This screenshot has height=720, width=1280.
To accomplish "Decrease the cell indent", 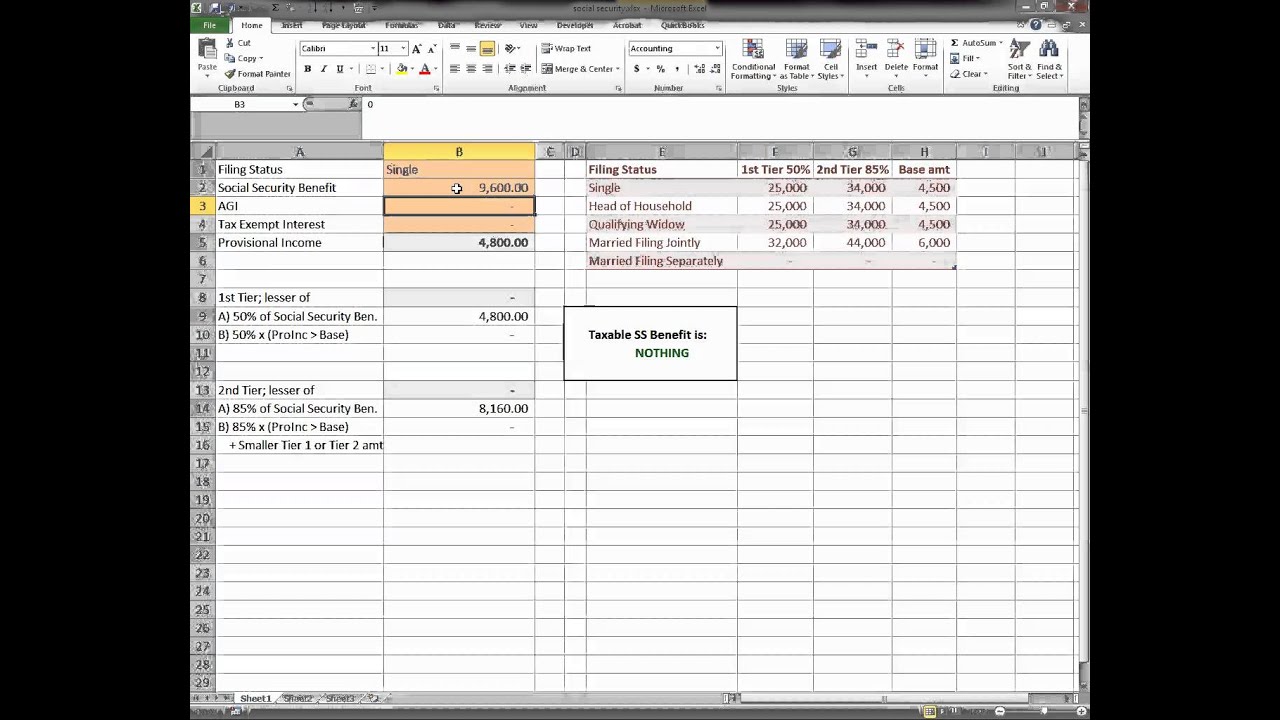I will 509,69.
